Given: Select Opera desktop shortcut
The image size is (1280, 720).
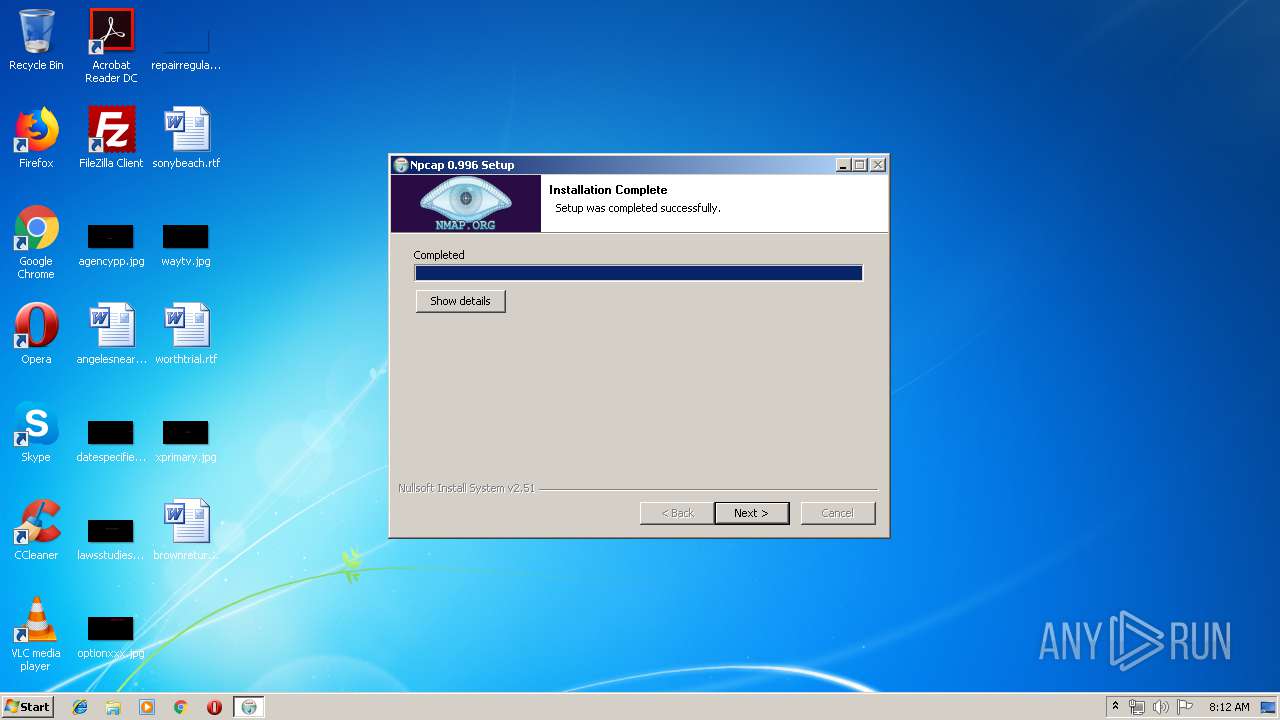Looking at the screenshot, I should [36, 334].
